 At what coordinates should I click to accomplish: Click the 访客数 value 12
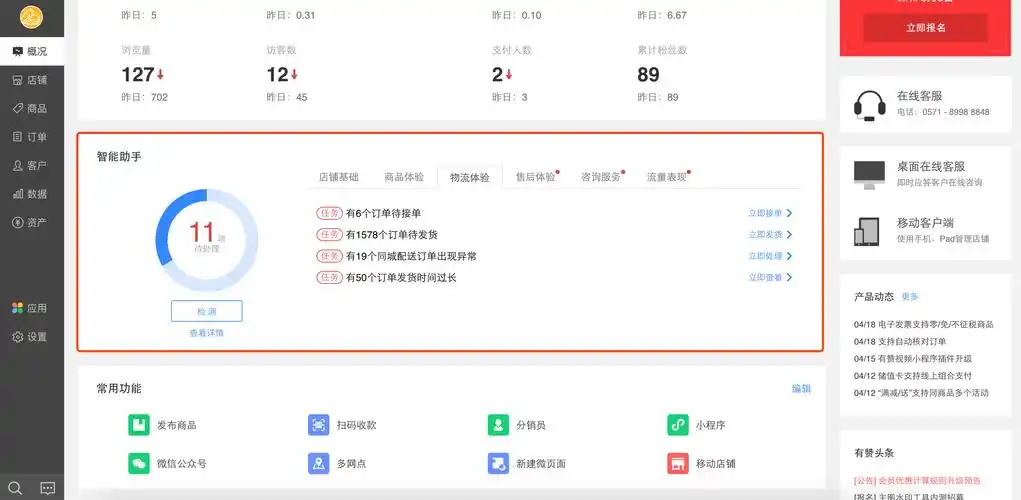point(277,75)
